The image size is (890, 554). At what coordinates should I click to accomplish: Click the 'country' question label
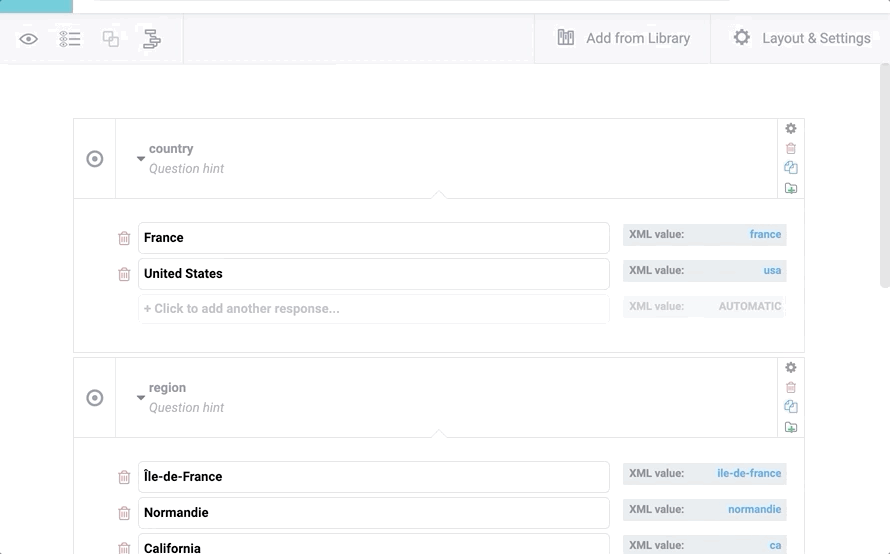tap(171, 149)
